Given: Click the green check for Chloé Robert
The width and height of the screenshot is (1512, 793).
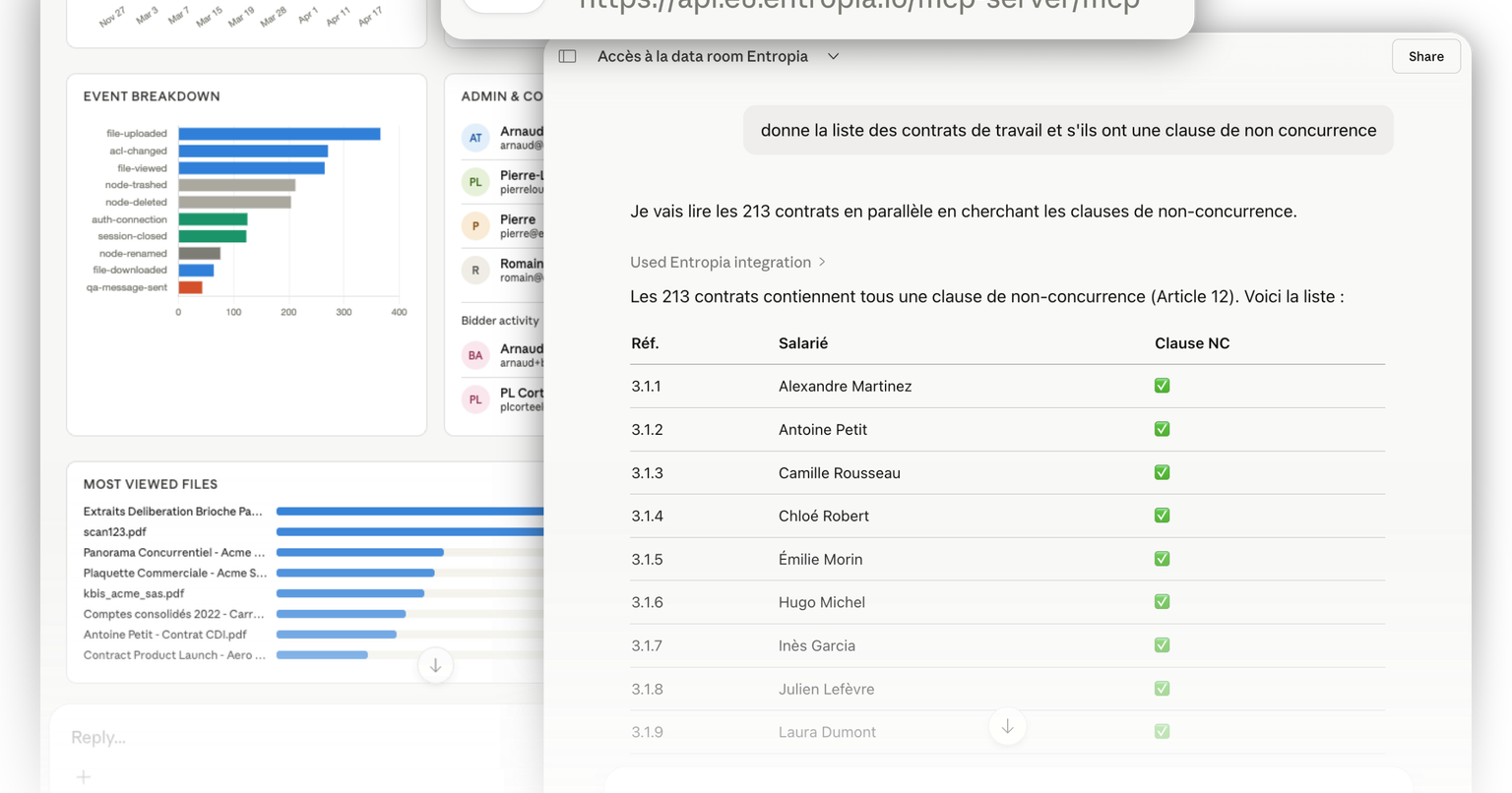Looking at the screenshot, I should [x=1162, y=516].
